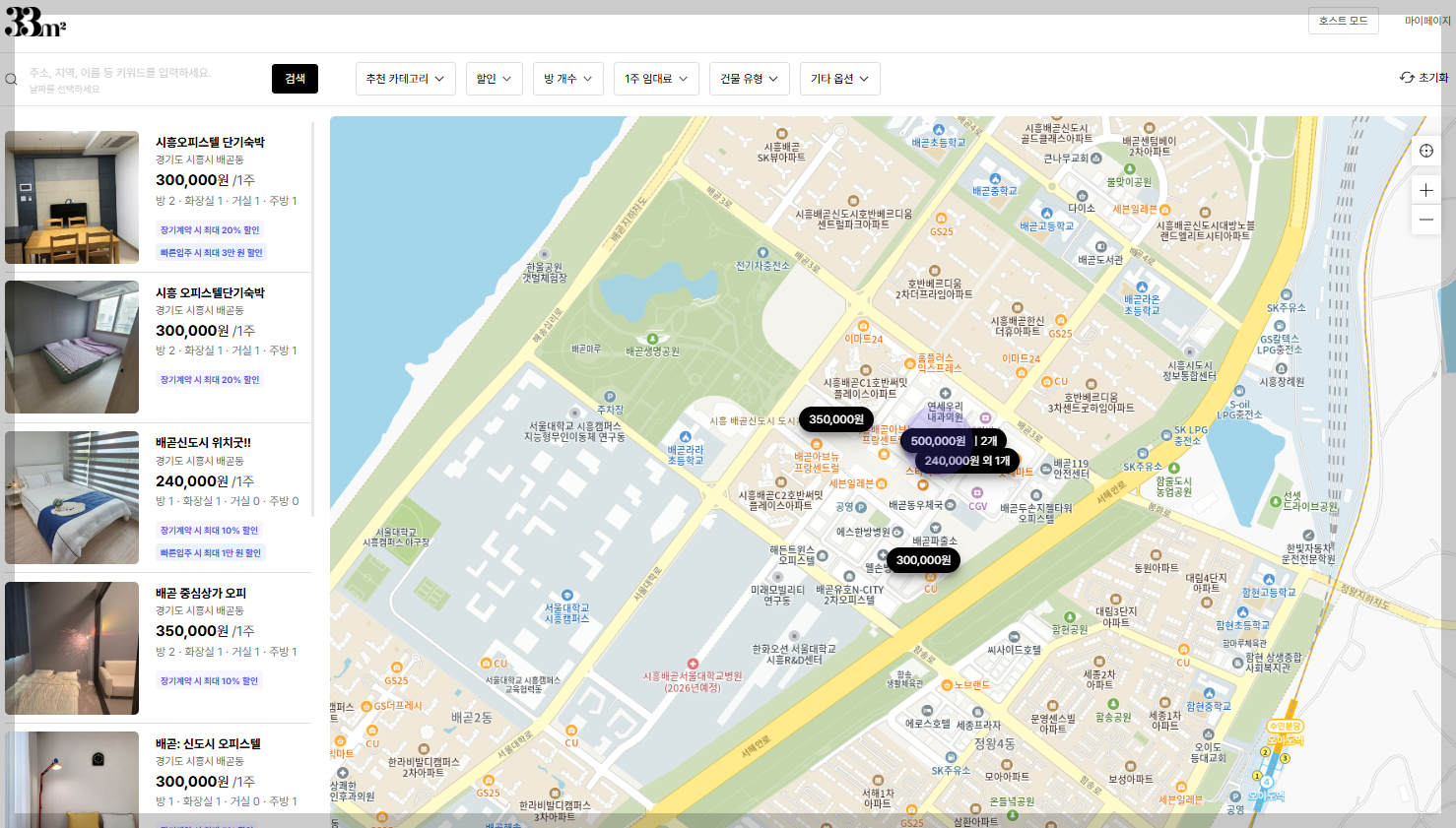Screen dimensions: 1456x828
Task: Click the 배곧우체국 post office pin
Action: click(952, 504)
